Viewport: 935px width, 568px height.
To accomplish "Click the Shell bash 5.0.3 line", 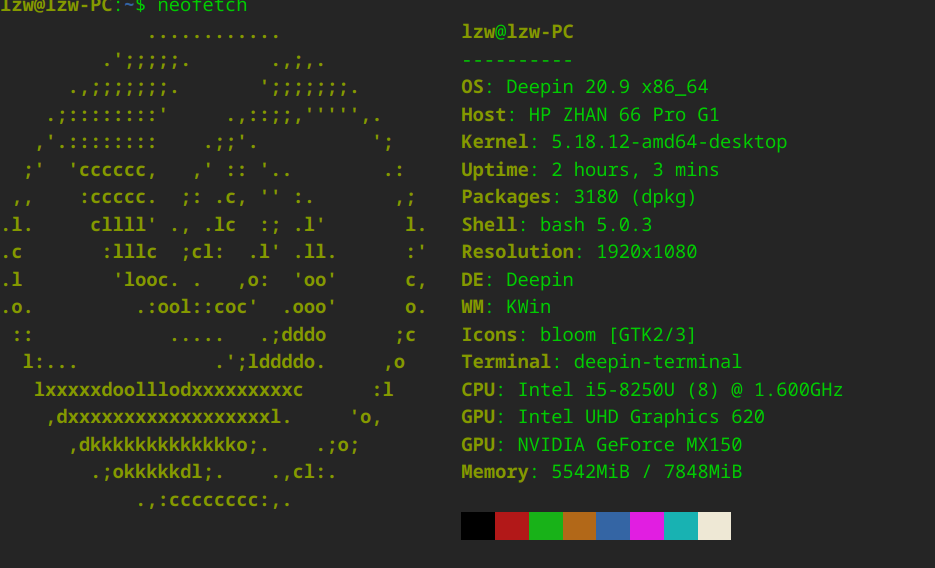I will (x=557, y=225).
